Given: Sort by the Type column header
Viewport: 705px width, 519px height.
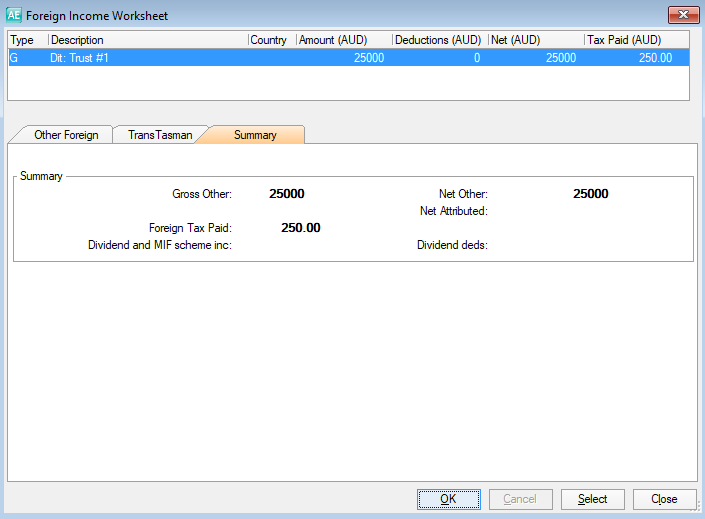Looking at the screenshot, I should [x=22, y=40].
